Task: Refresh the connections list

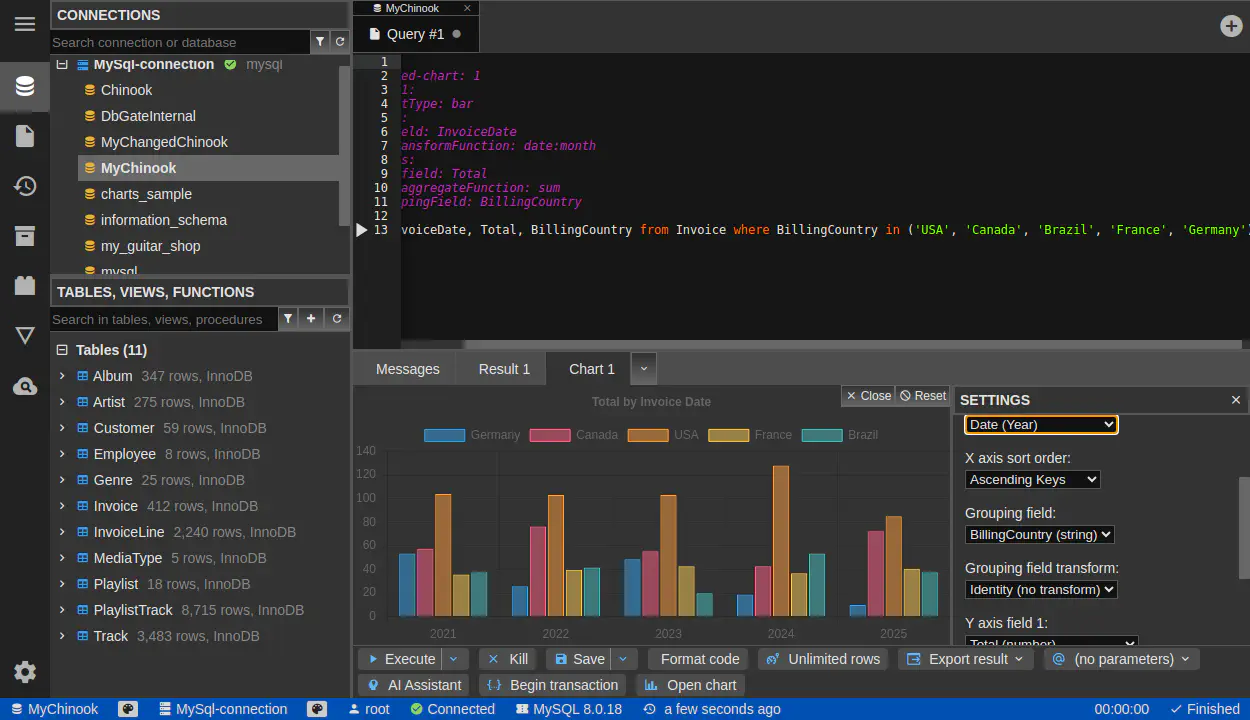Action: coord(340,42)
